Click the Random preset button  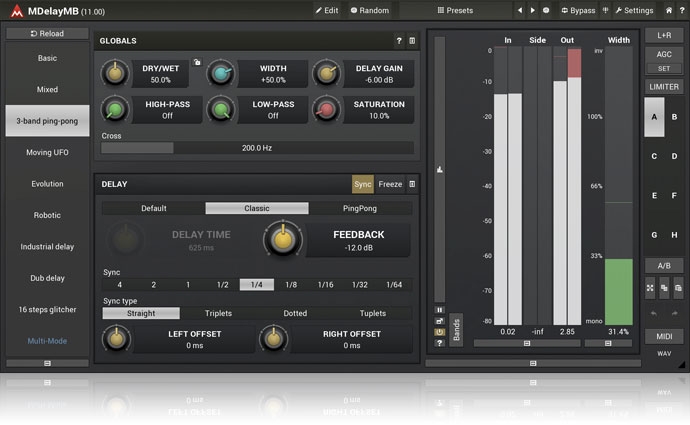click(x=370, y=10)
